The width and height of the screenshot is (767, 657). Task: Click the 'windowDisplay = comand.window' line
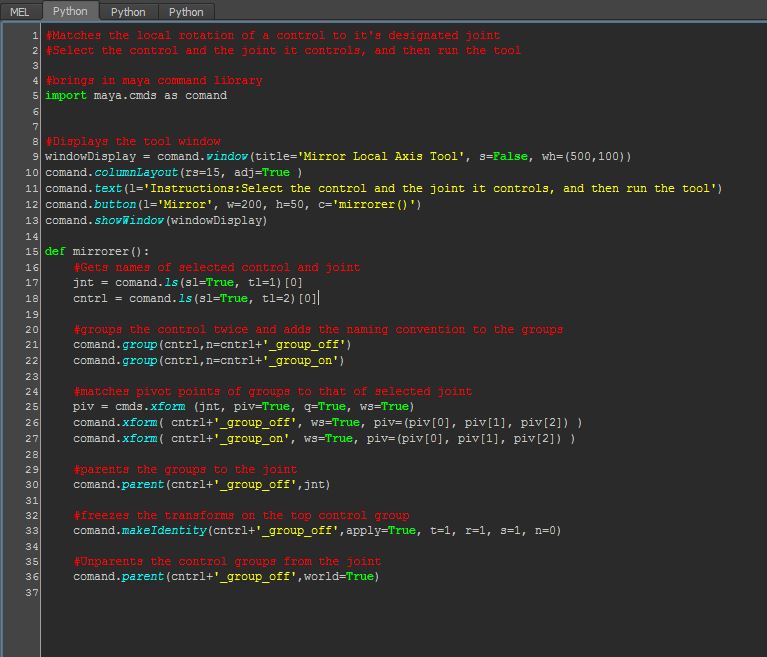click(338, 157)
